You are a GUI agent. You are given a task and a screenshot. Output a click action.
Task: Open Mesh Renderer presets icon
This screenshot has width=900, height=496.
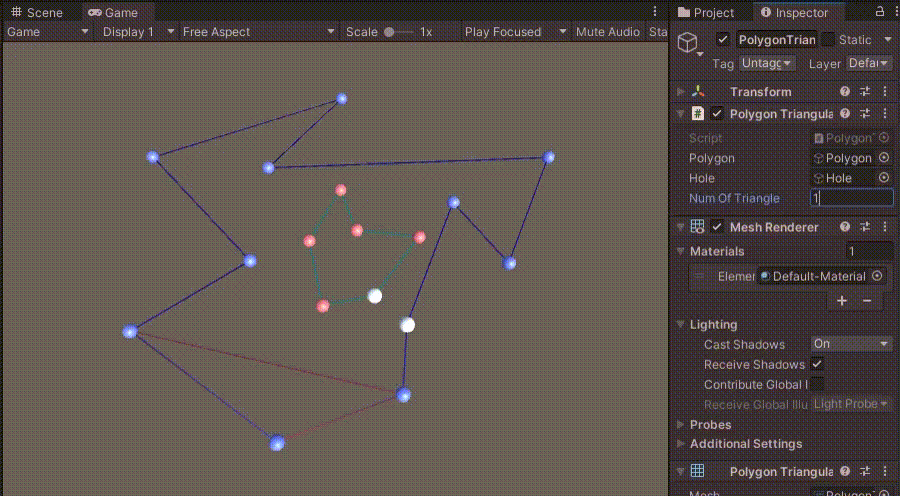click(x=865, y=227)
